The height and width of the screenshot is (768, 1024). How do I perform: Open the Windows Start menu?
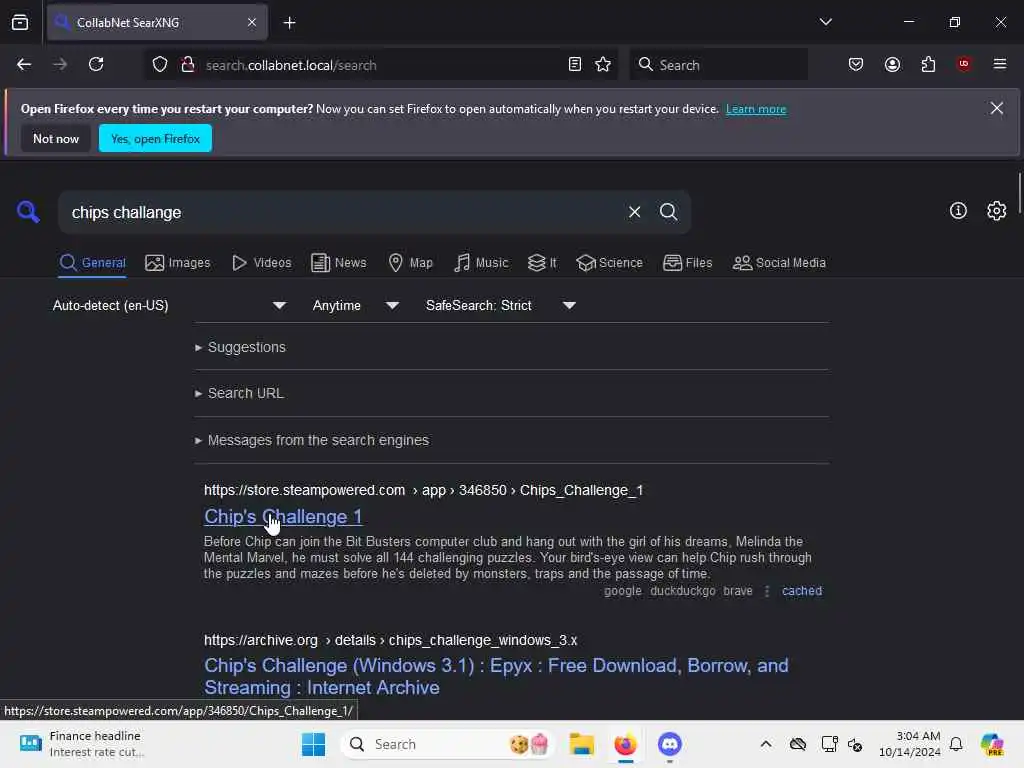click(x=313, y=744)
